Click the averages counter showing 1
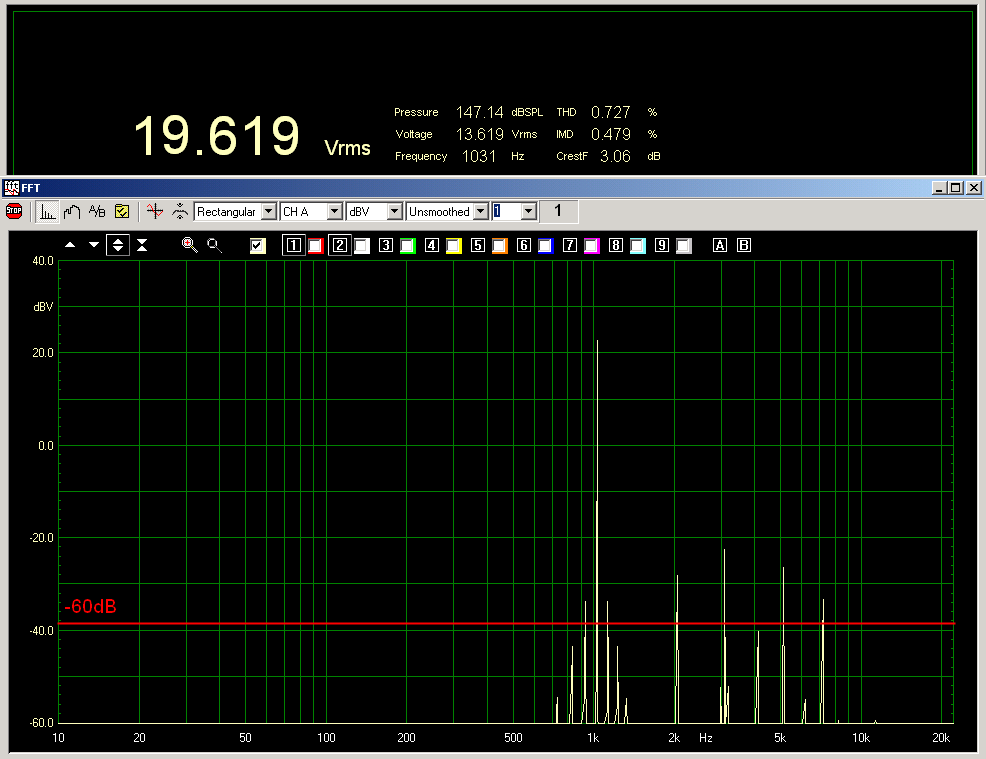The image size is (986, 759). click(558, 211)
